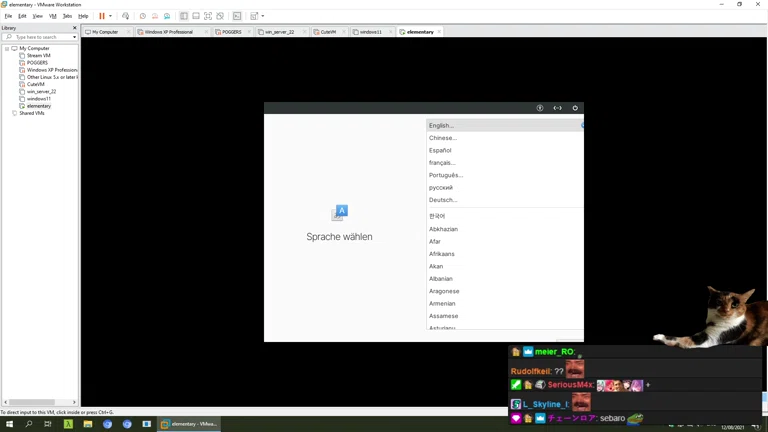This screenshot has width=768, height=432.
Task: Toggle the thumbnail bar view icon
Action: click(196, 16)
